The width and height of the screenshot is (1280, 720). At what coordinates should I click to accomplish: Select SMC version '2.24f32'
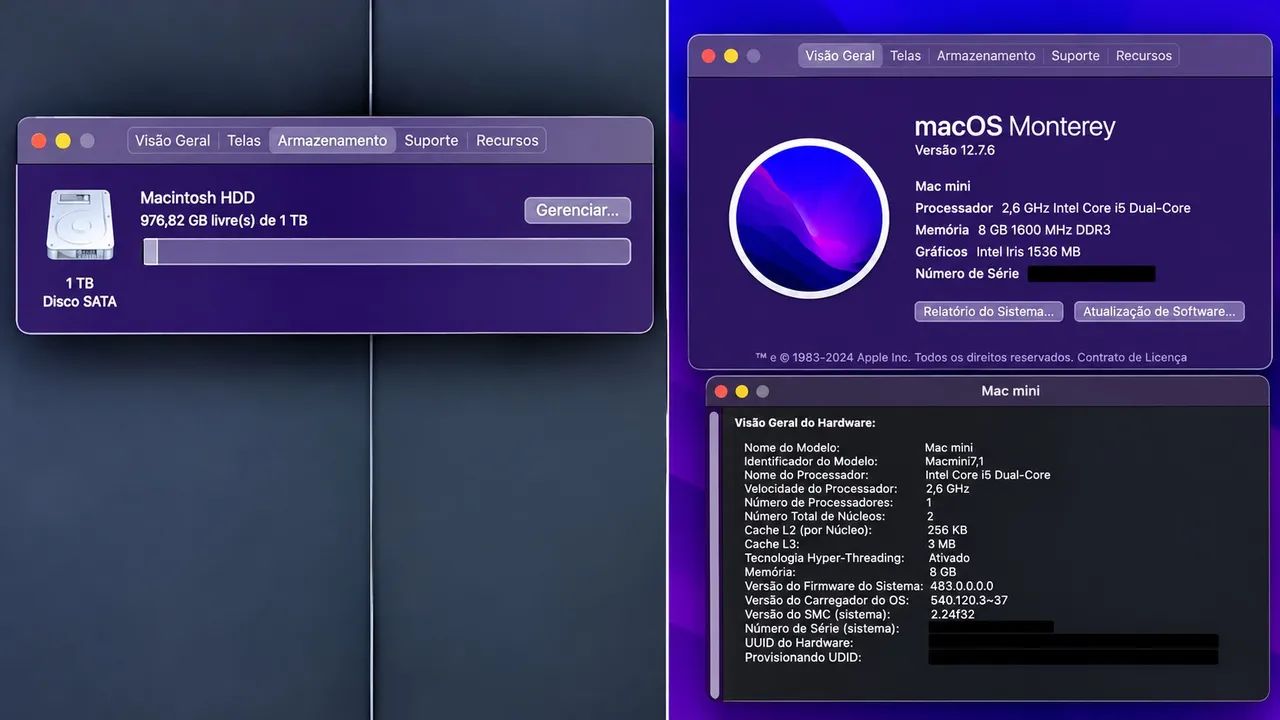click(x=952, y=614)
